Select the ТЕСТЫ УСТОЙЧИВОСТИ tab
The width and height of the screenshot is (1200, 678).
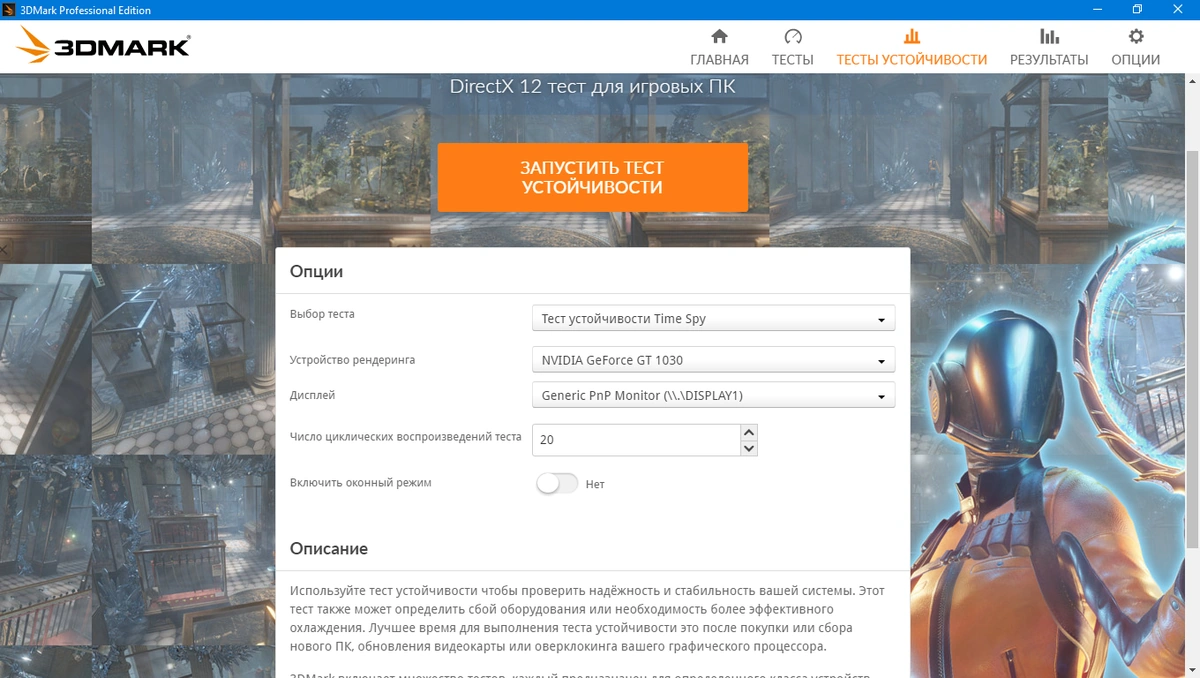(911, 60)
